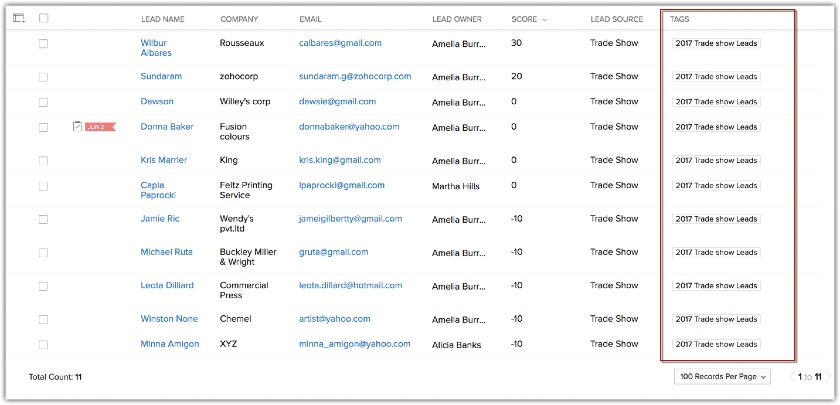Click company cell Rousseaux

click(x=242, y=43)
